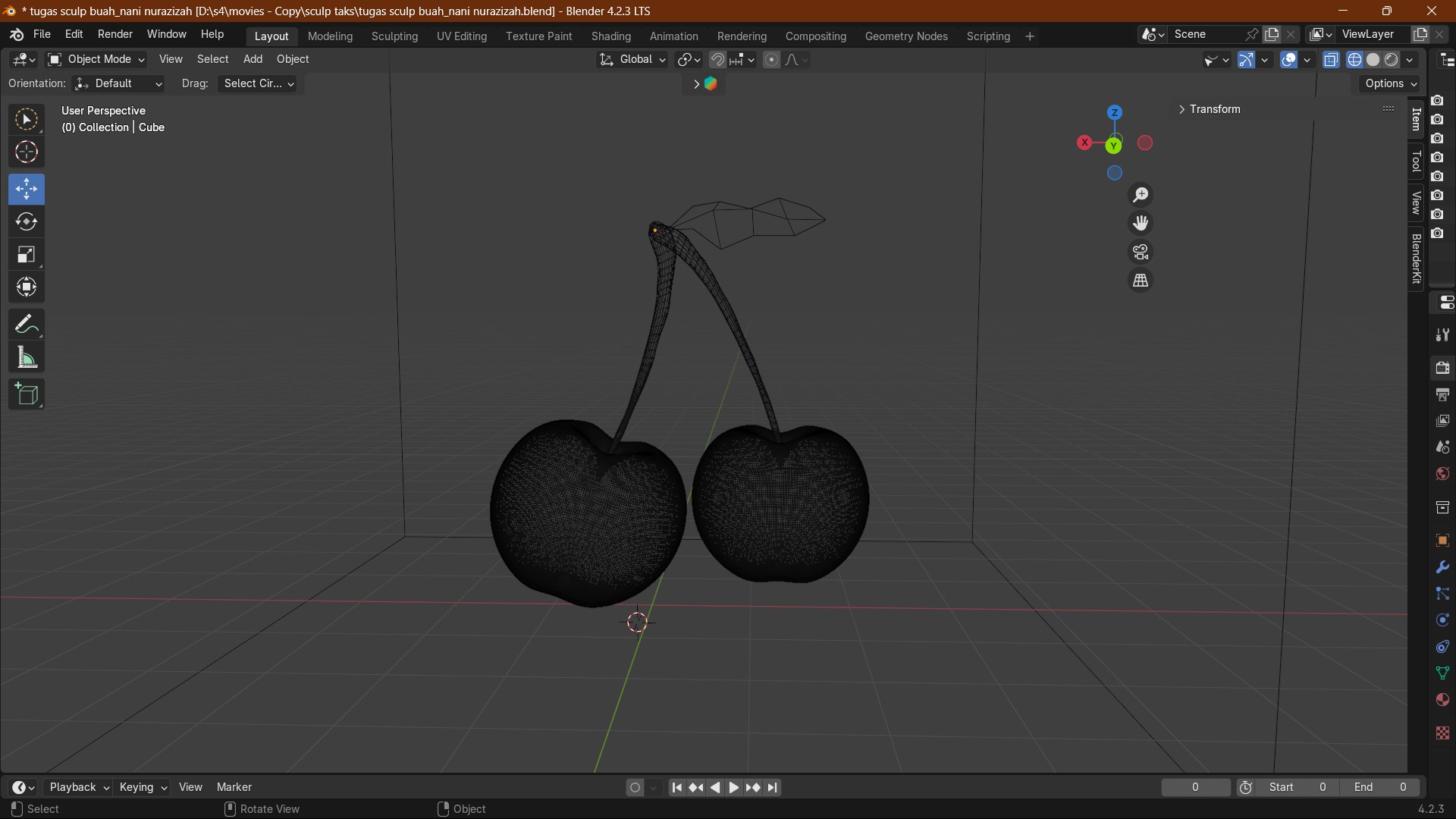This screenshot has height=819, width=1456.
Task: Activate the 3D Cursor tool
Action: [x=27, y=152]
